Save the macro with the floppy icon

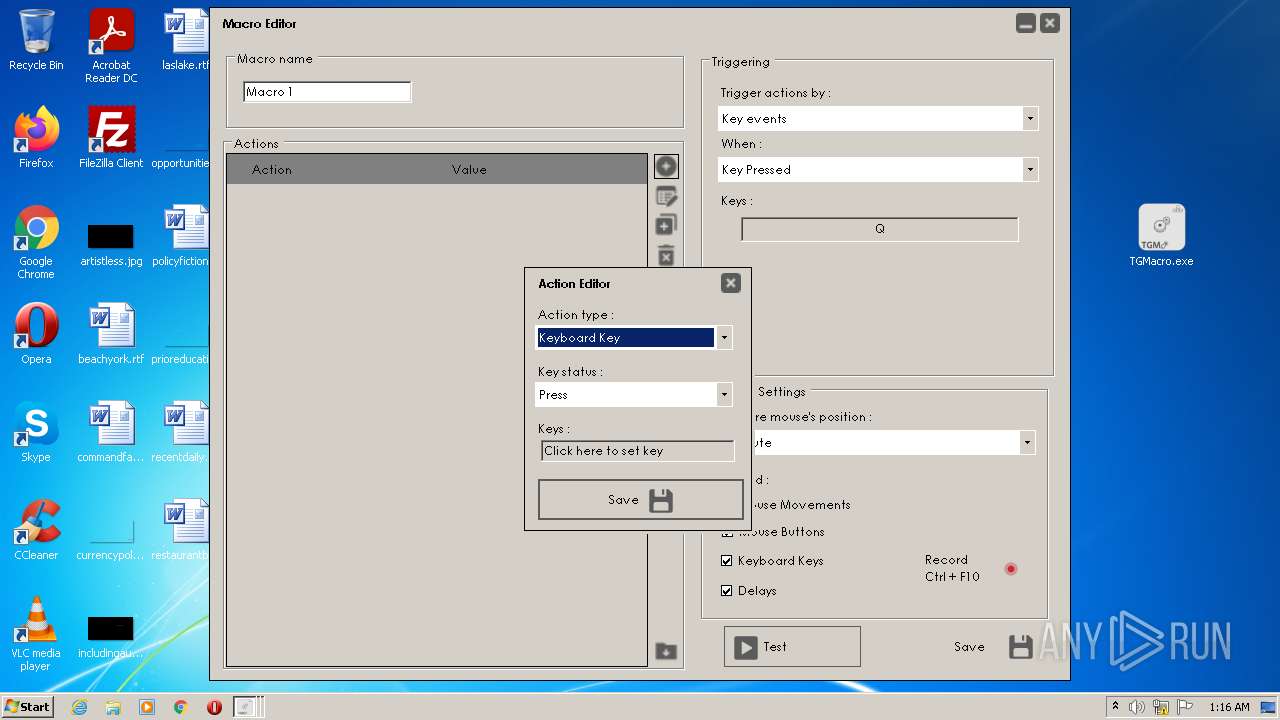click(1020, 647)
